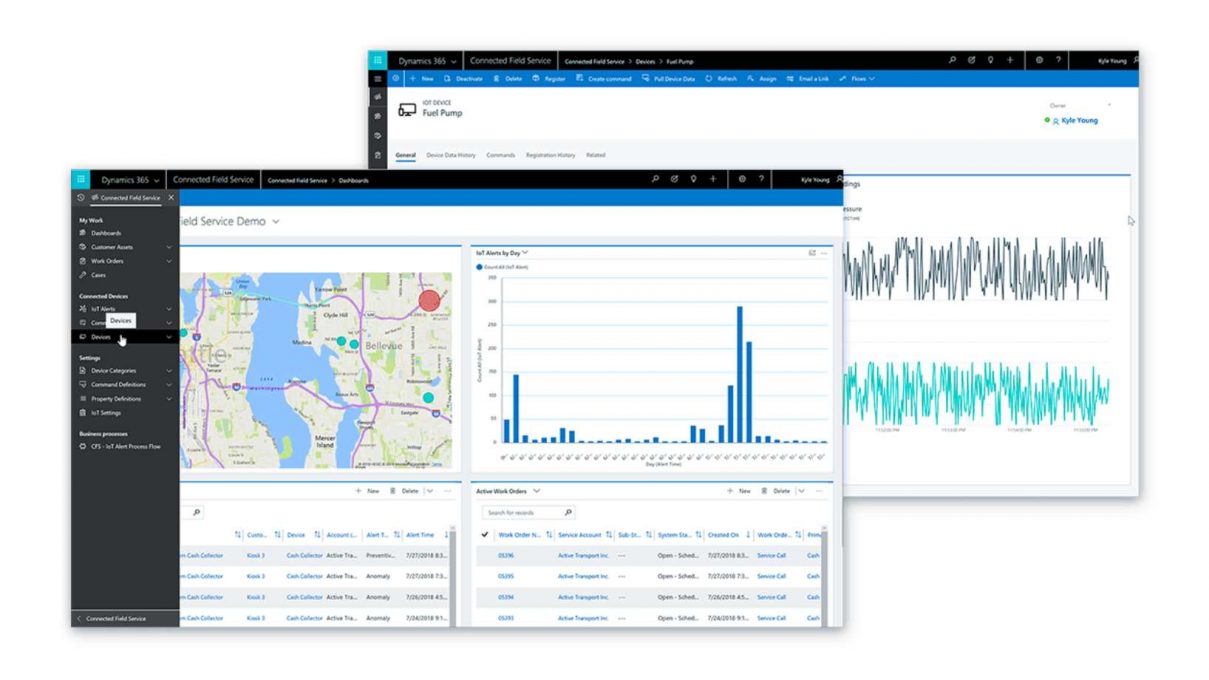This screenshot has height=680, width=1209.
Task: Click New in Fuel Pump command bar
Action: tap(422, 78)
